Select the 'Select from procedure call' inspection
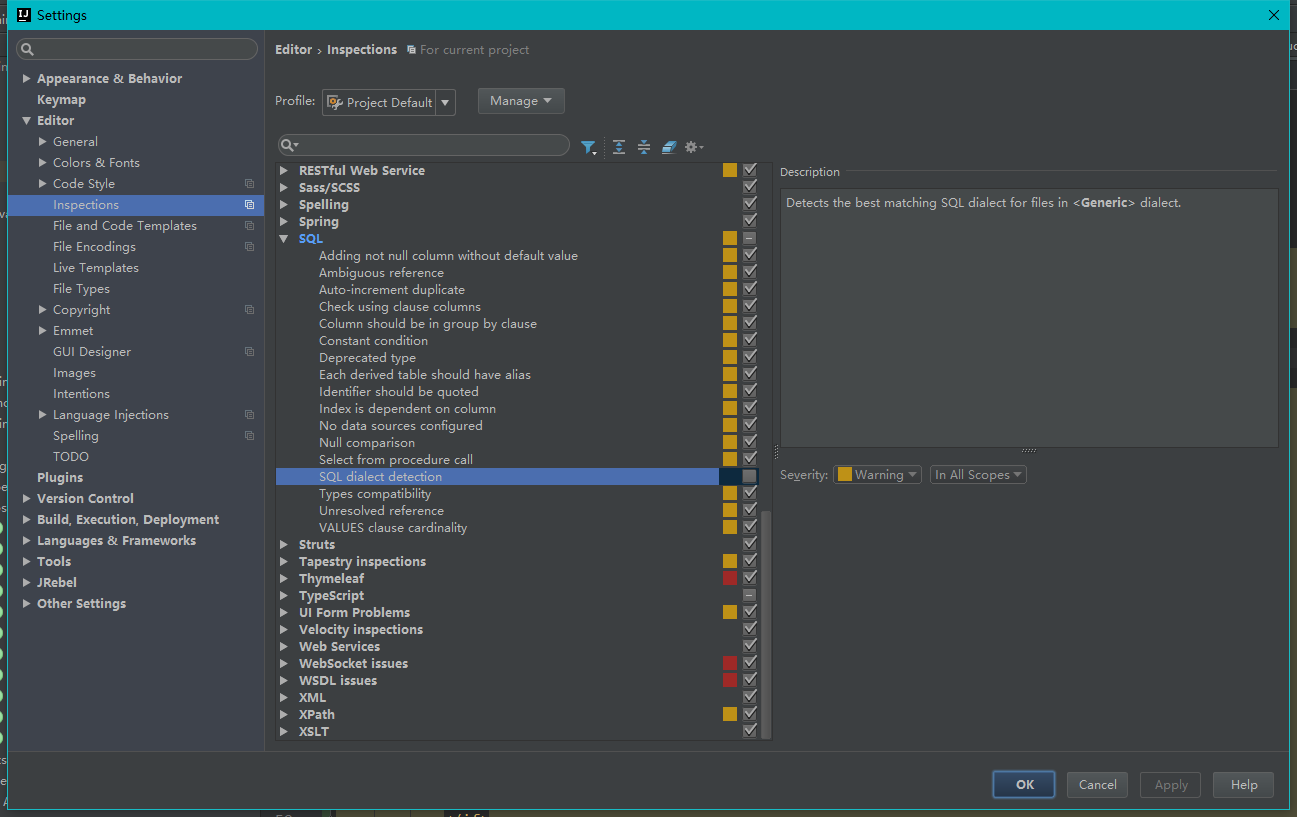The height and width of the screenshot is (817, 1297). click(396, 460)
